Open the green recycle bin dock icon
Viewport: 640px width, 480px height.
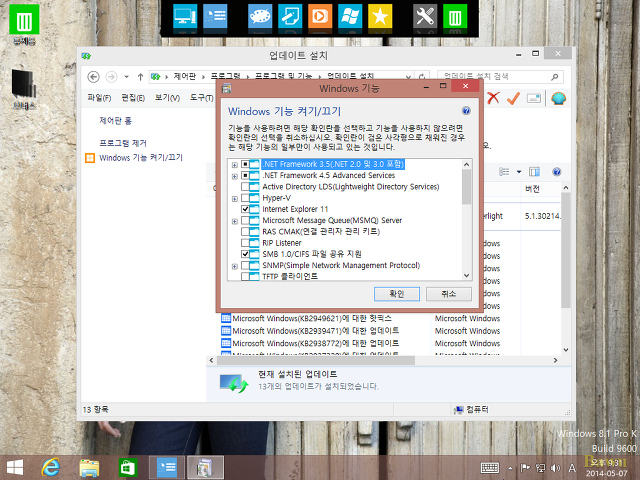click(x=455, y=16)
